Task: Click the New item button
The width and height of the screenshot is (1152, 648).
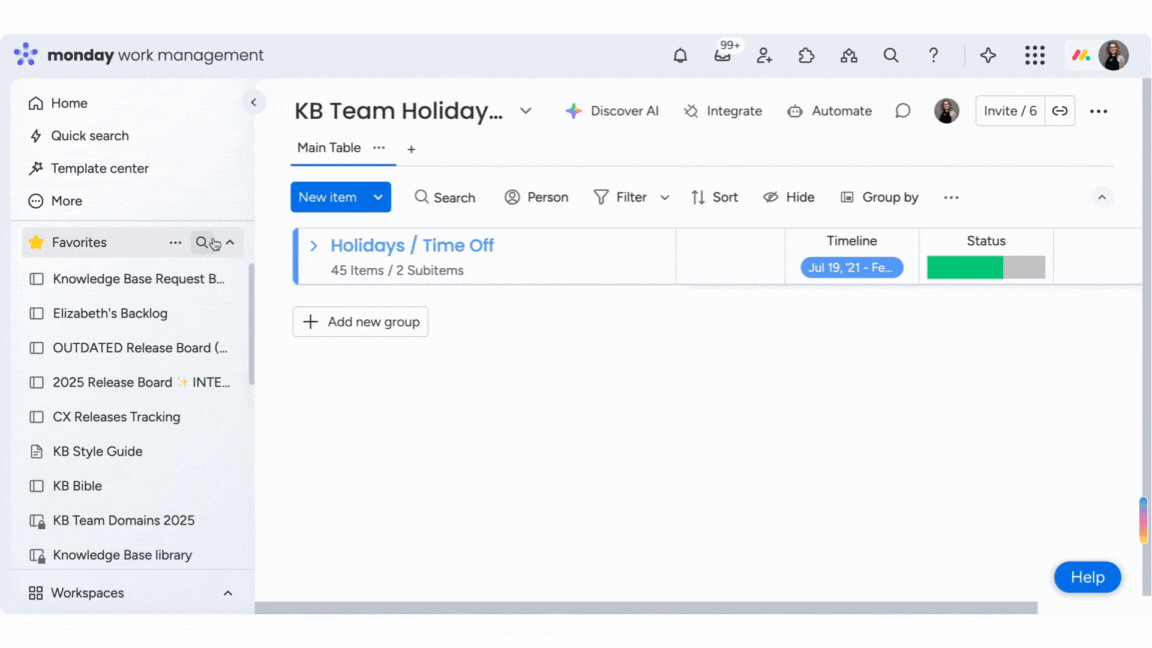Action: pyautogui.click(x=328, y=197)
